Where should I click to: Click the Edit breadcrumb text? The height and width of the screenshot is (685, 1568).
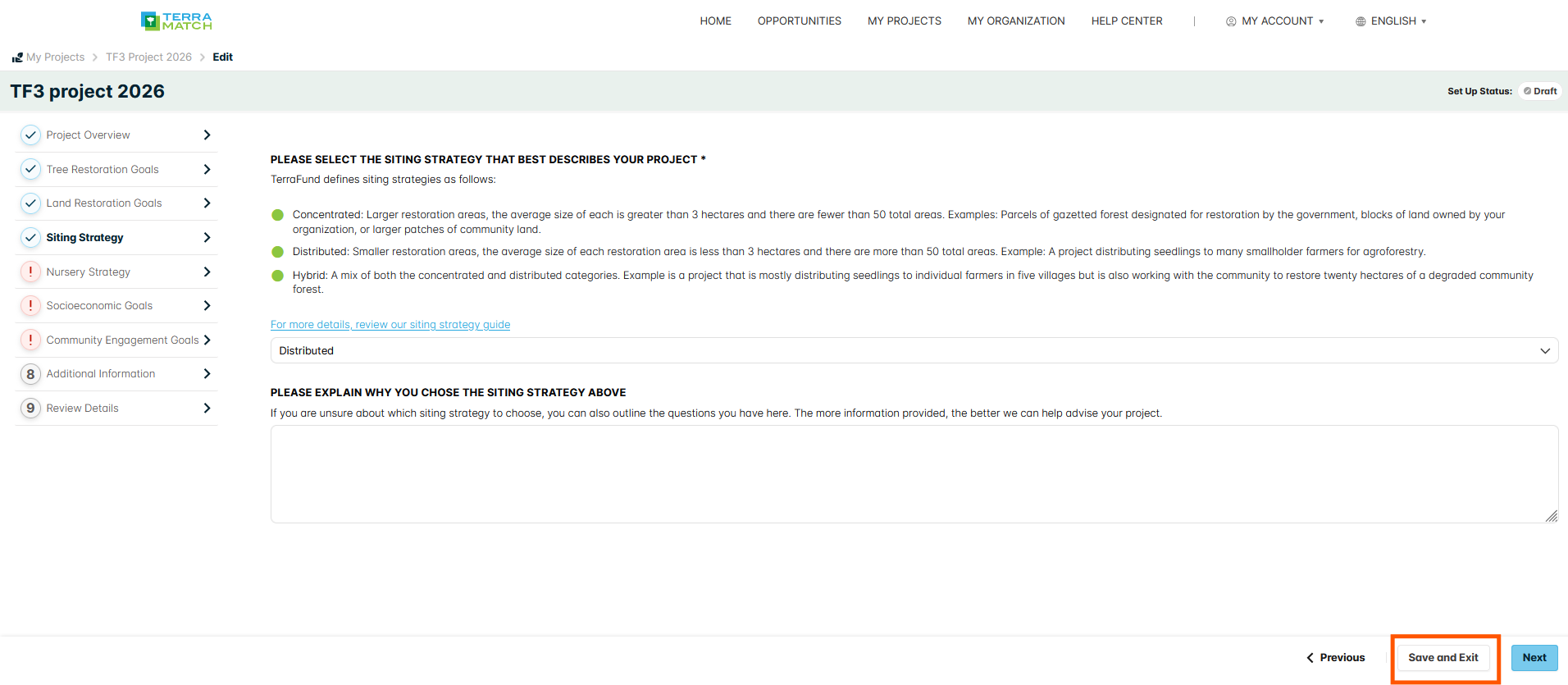pyautogui.click(x=222, y=57)
